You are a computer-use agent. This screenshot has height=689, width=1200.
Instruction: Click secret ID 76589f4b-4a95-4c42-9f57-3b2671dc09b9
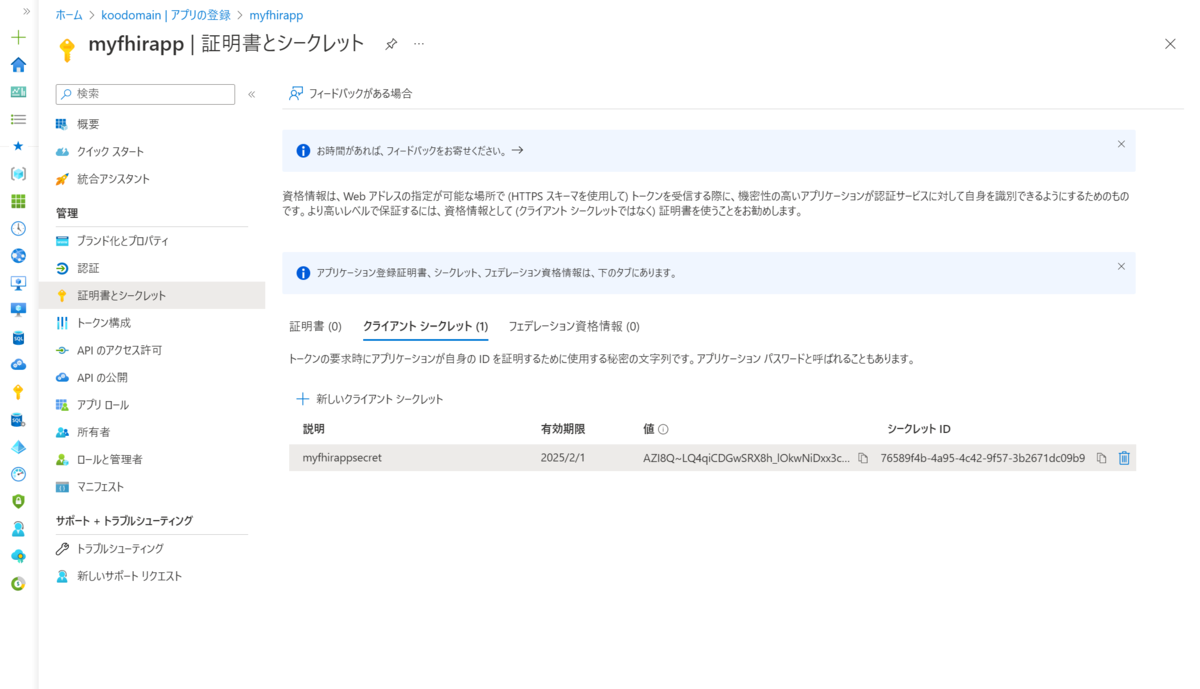[983, 458]
